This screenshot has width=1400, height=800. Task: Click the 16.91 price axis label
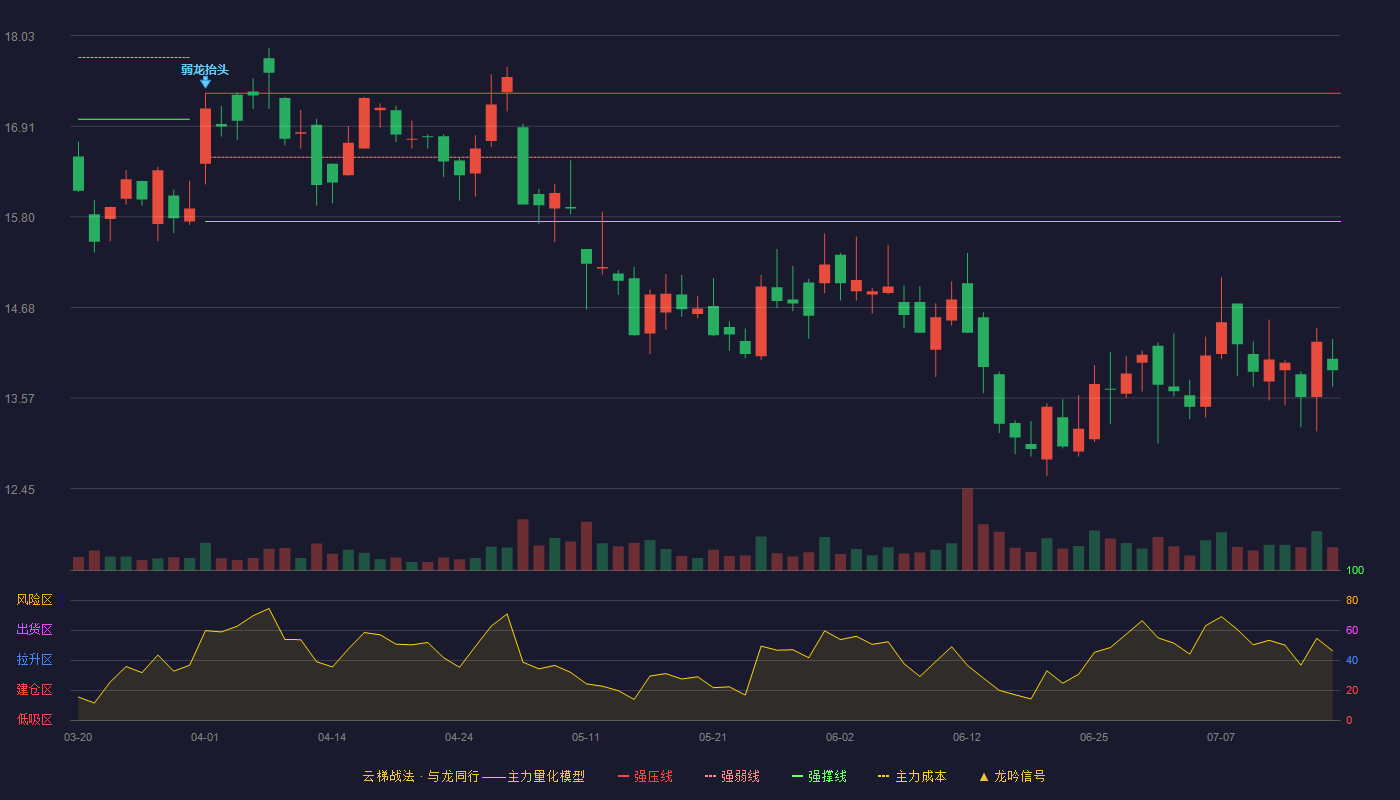coord(19,127)
